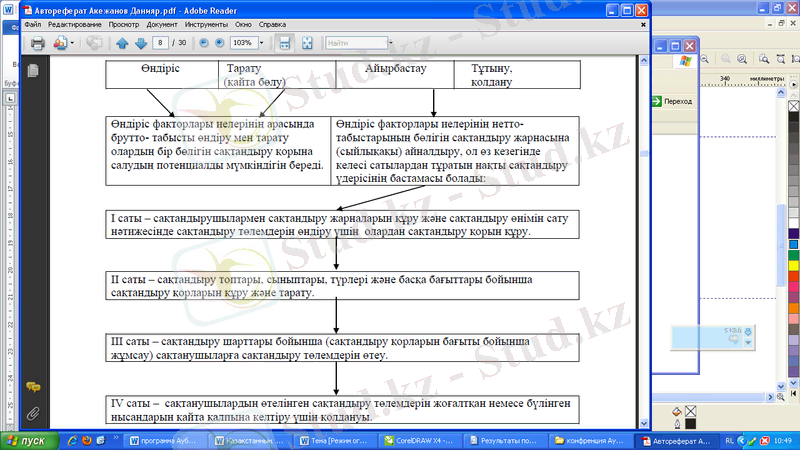
Task: Open the Comments panel in the left sidebar
Action: [33, 388]
